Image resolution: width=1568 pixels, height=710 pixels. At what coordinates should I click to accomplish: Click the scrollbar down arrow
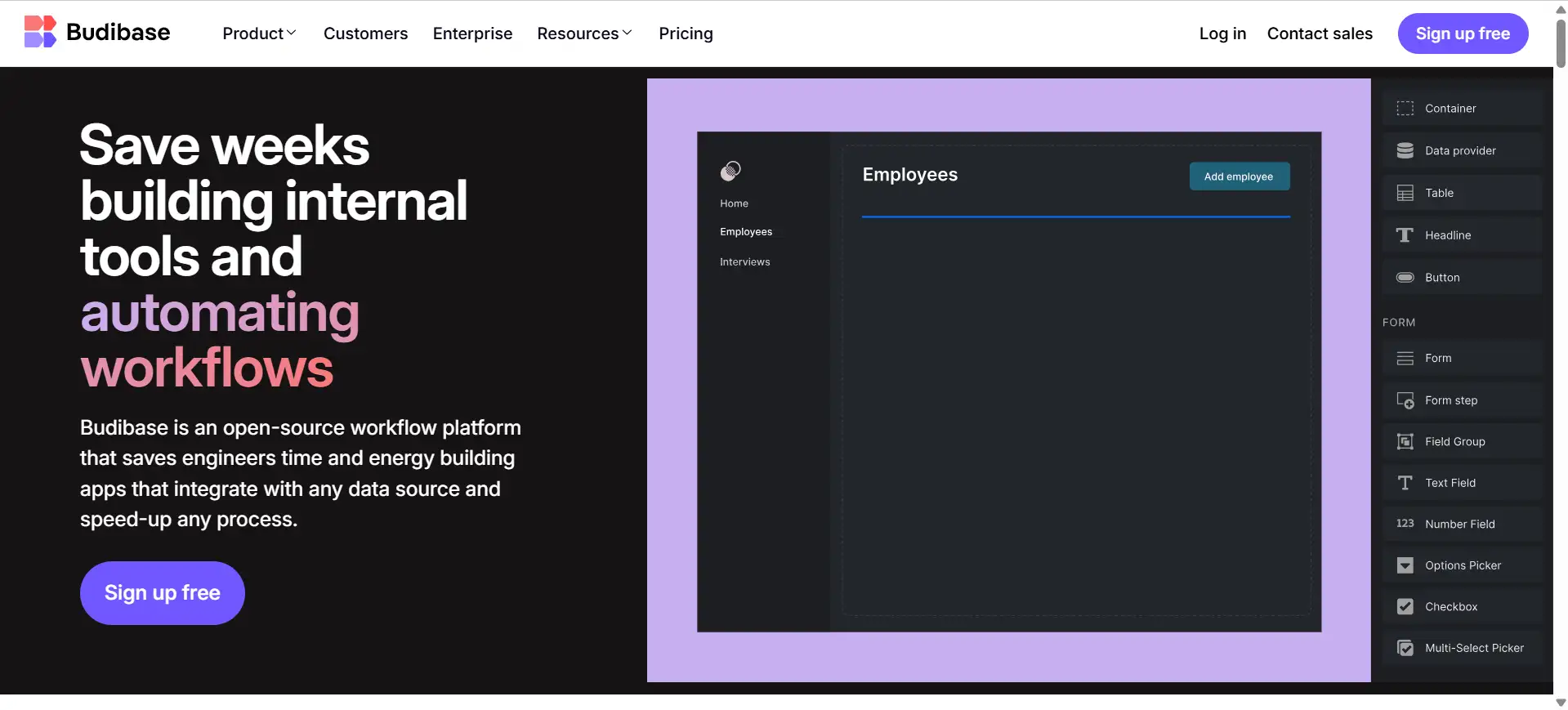click(x=1561, y=703)
